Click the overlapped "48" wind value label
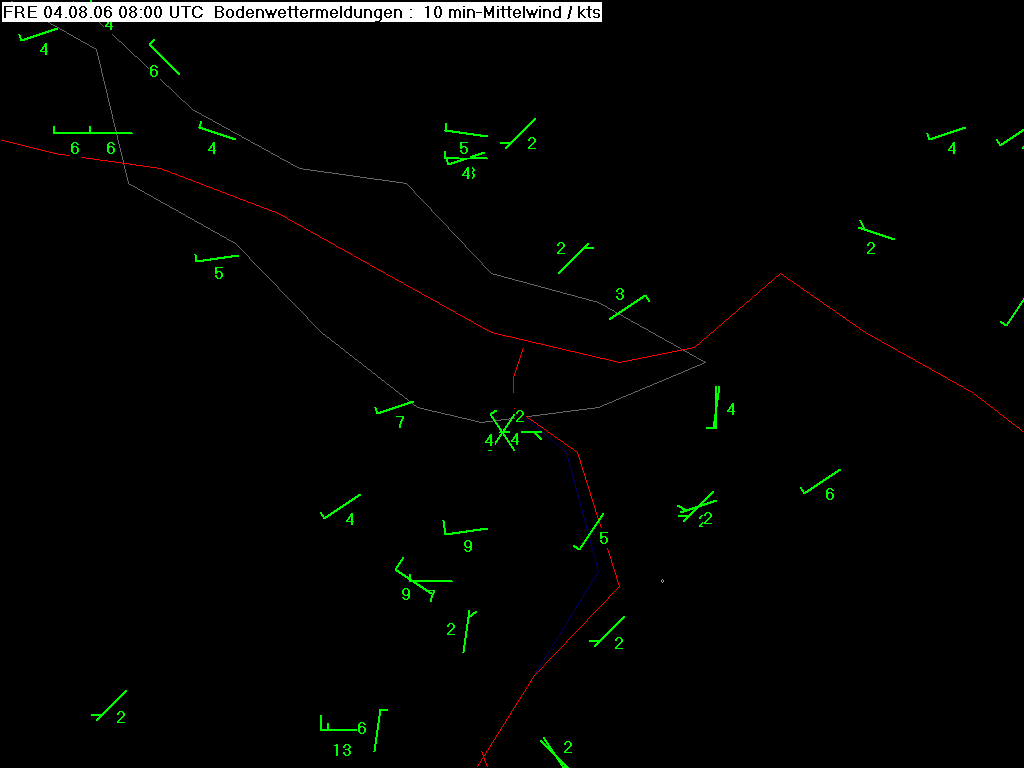This screenshot has height=768, width=1024. [468, 173]
